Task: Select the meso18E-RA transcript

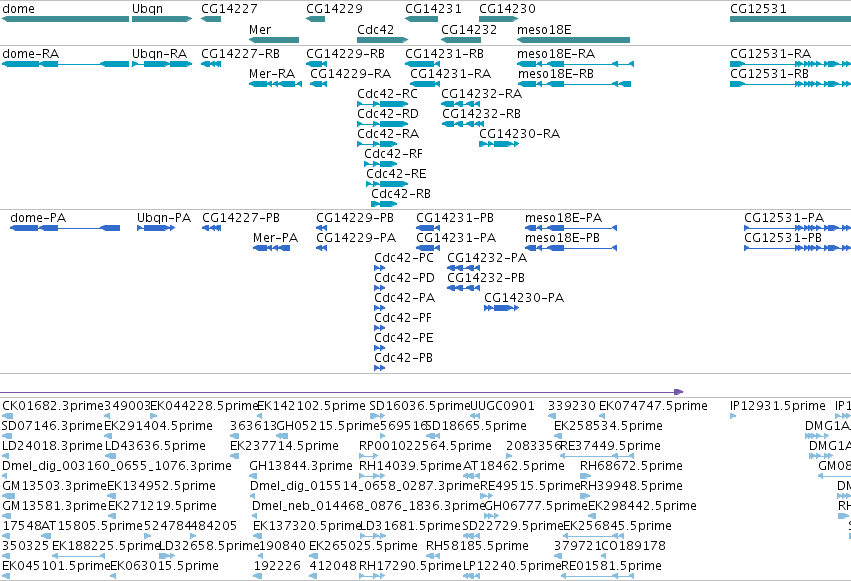Action: 575,64
